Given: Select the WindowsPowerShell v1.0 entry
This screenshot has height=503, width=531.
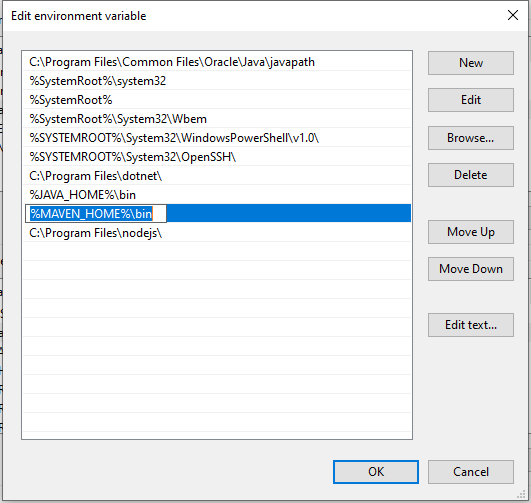Looking at the screenshot, I should pos(217,138).
